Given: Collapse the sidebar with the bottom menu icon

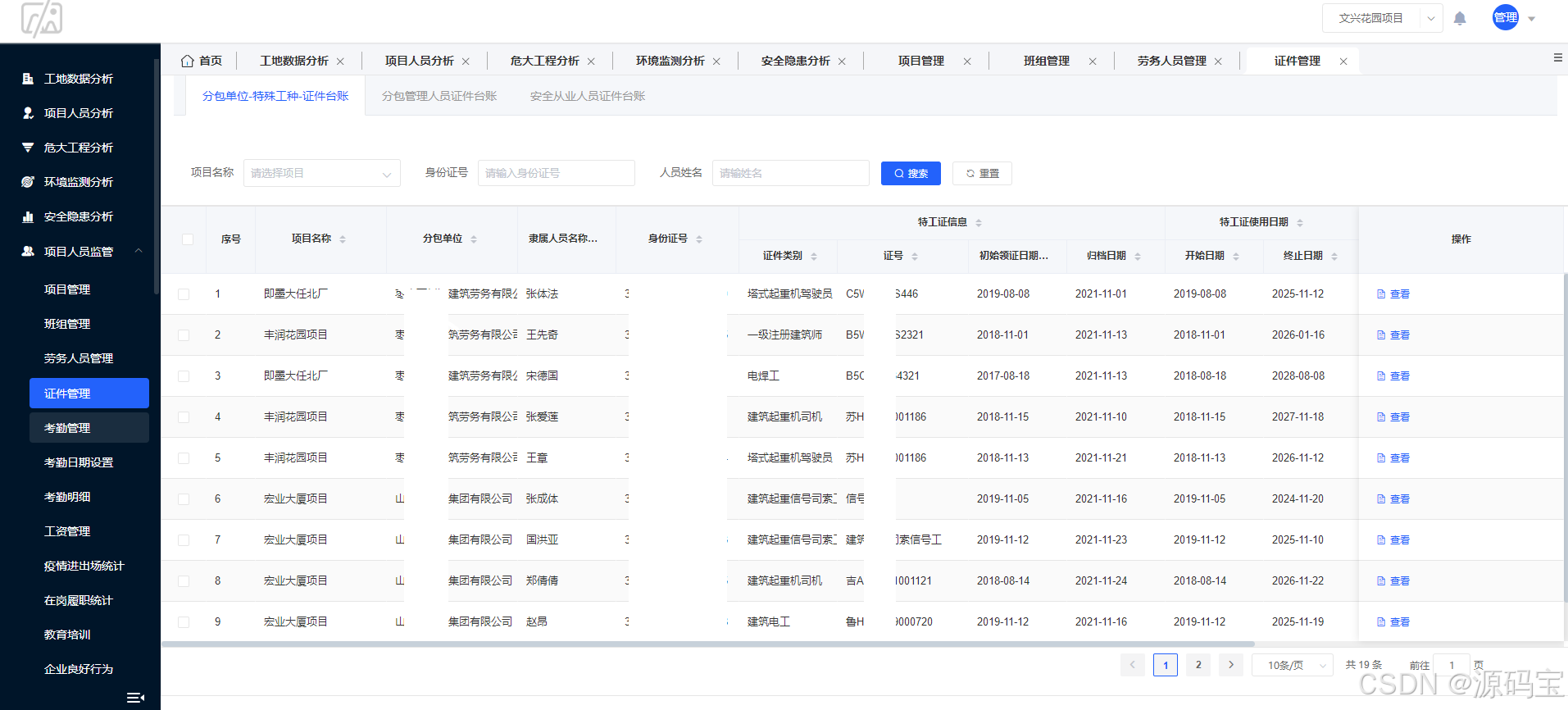Looking at the screenshot, I should [x=135, y=698].
